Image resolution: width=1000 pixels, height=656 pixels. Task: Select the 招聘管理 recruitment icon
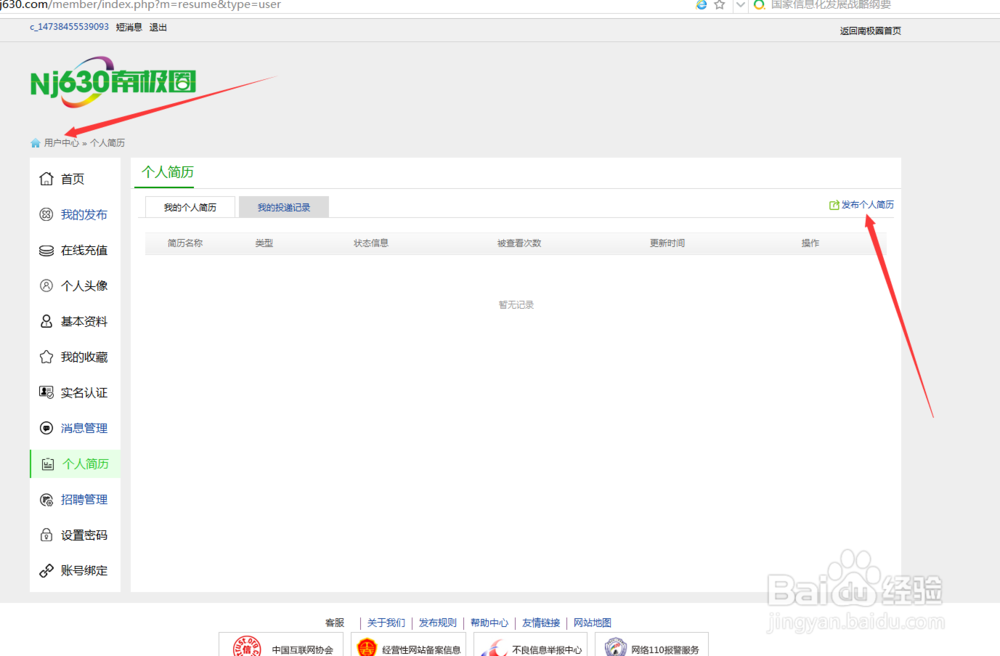click(47, 499)
